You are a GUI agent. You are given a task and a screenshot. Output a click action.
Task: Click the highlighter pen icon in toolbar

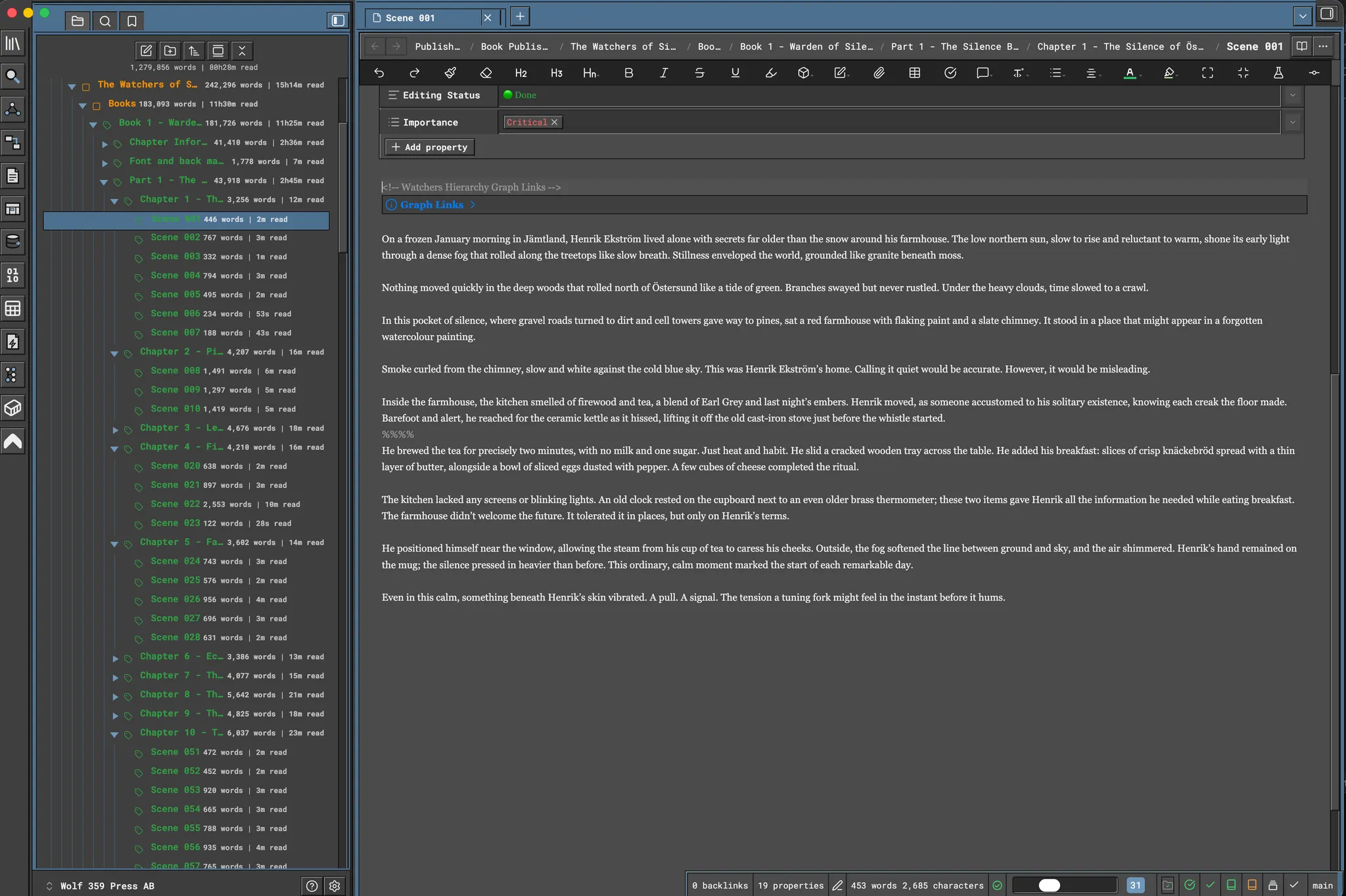click(1169, 73)
